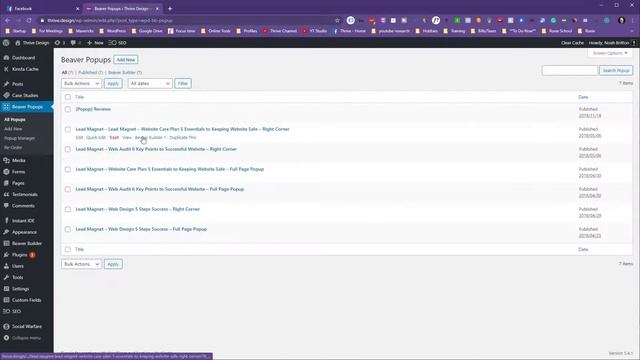The height and width of the screenshot is (360, 640).
Task: Open Appearance in the sidebar
Action: pos(24,232)
